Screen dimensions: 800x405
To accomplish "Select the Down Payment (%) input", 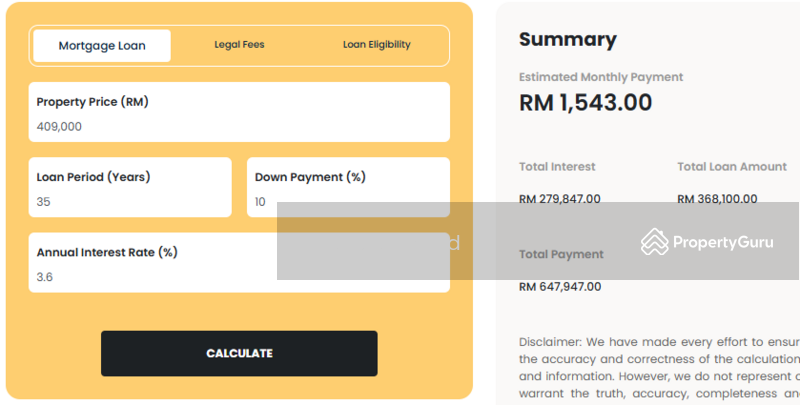I will (x=348, y=187).
